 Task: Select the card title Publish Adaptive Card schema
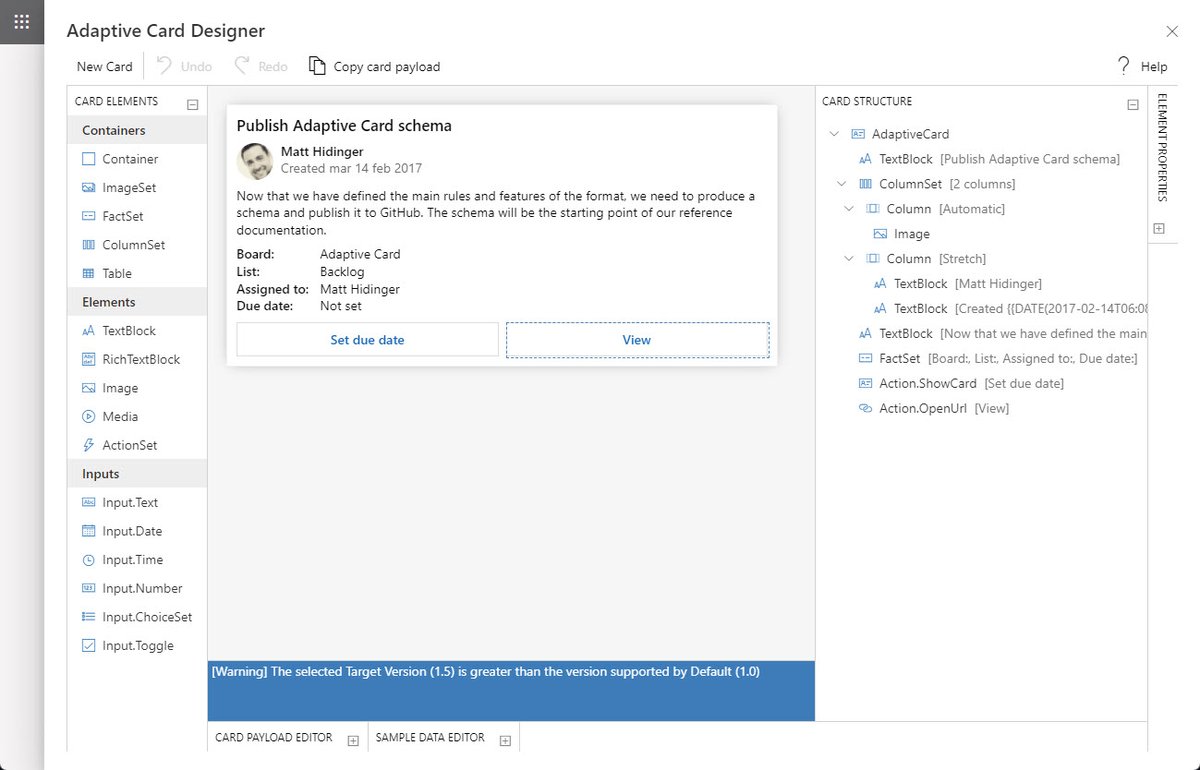pyautogui.click(x=344, y=126)
